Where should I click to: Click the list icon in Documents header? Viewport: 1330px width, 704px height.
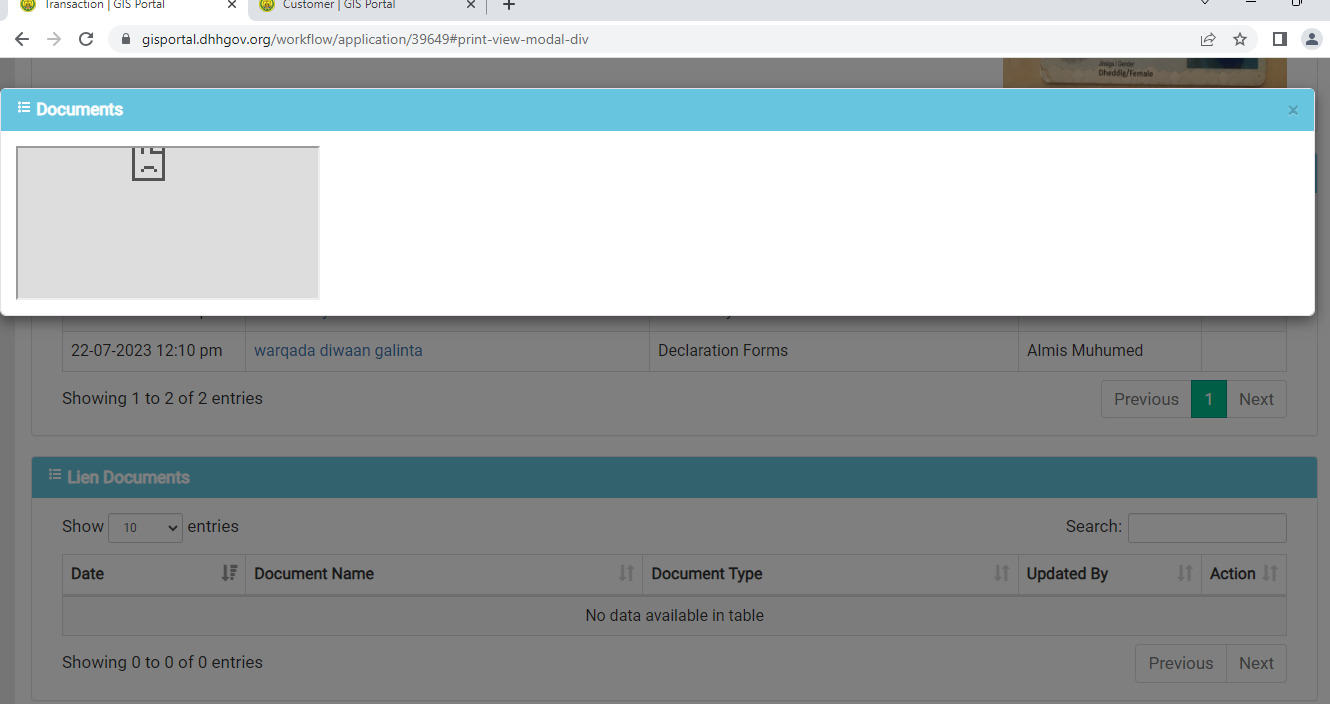pos(24,107)
